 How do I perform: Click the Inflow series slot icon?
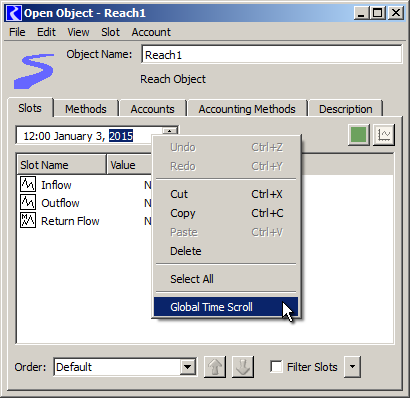tap(28, 184)
